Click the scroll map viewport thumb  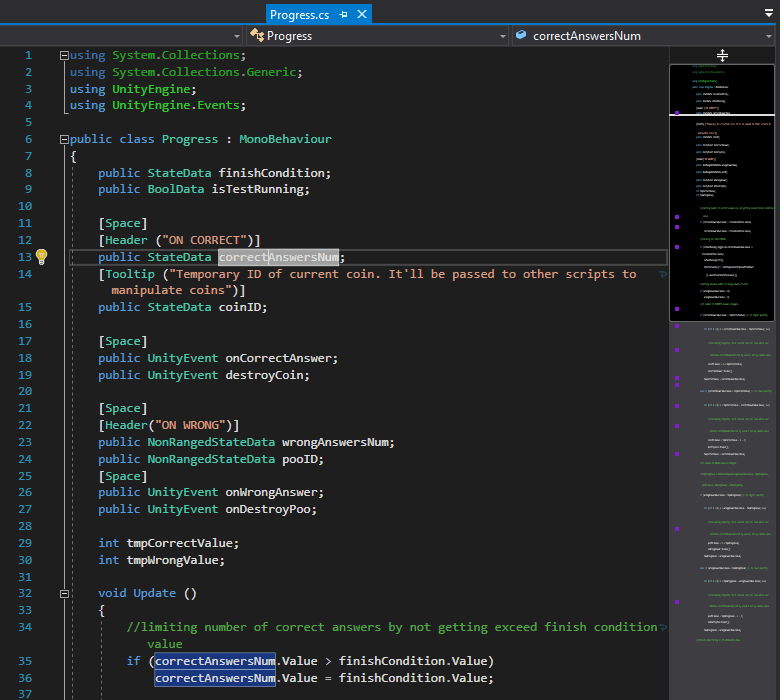coord(722,193)
